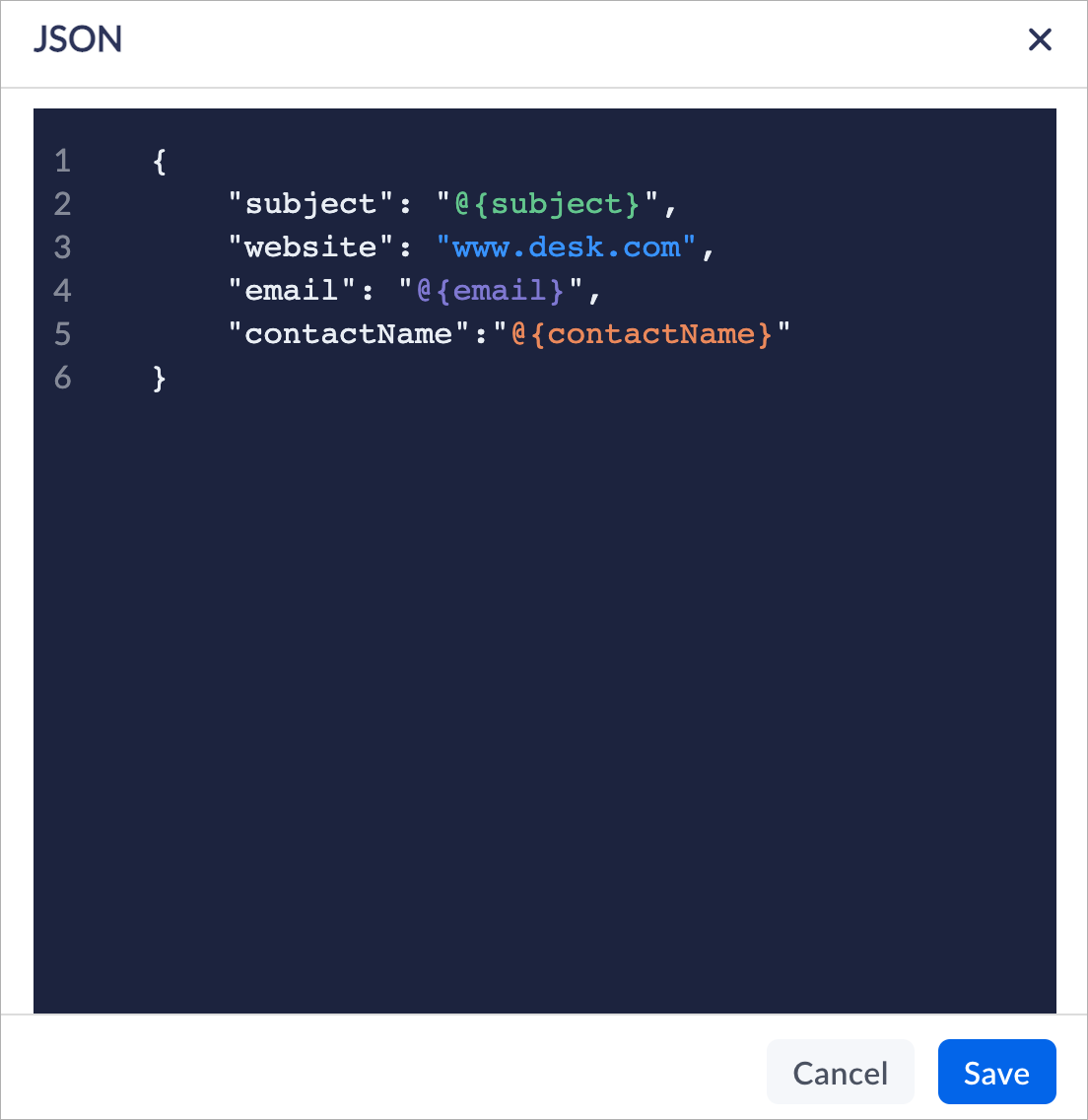This screenshot has width=1088, height=1120.
Task: Click the JSON dialog title
Action: 78,39
